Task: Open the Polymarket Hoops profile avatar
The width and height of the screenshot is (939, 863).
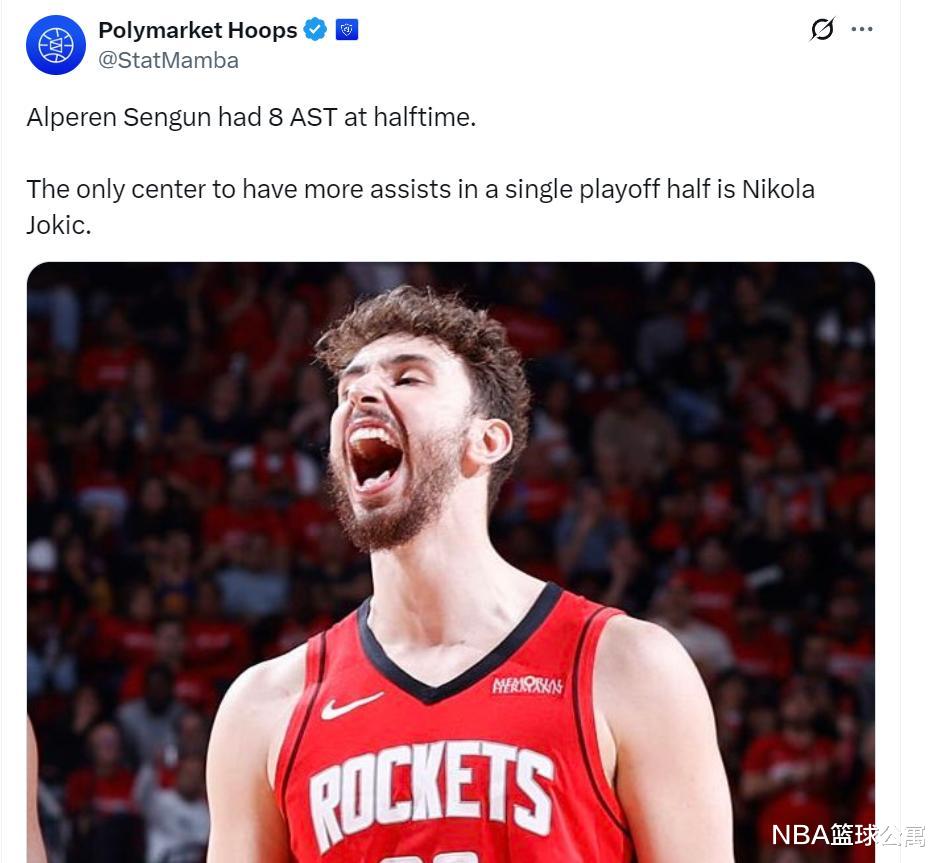Action: pos(56,45)
